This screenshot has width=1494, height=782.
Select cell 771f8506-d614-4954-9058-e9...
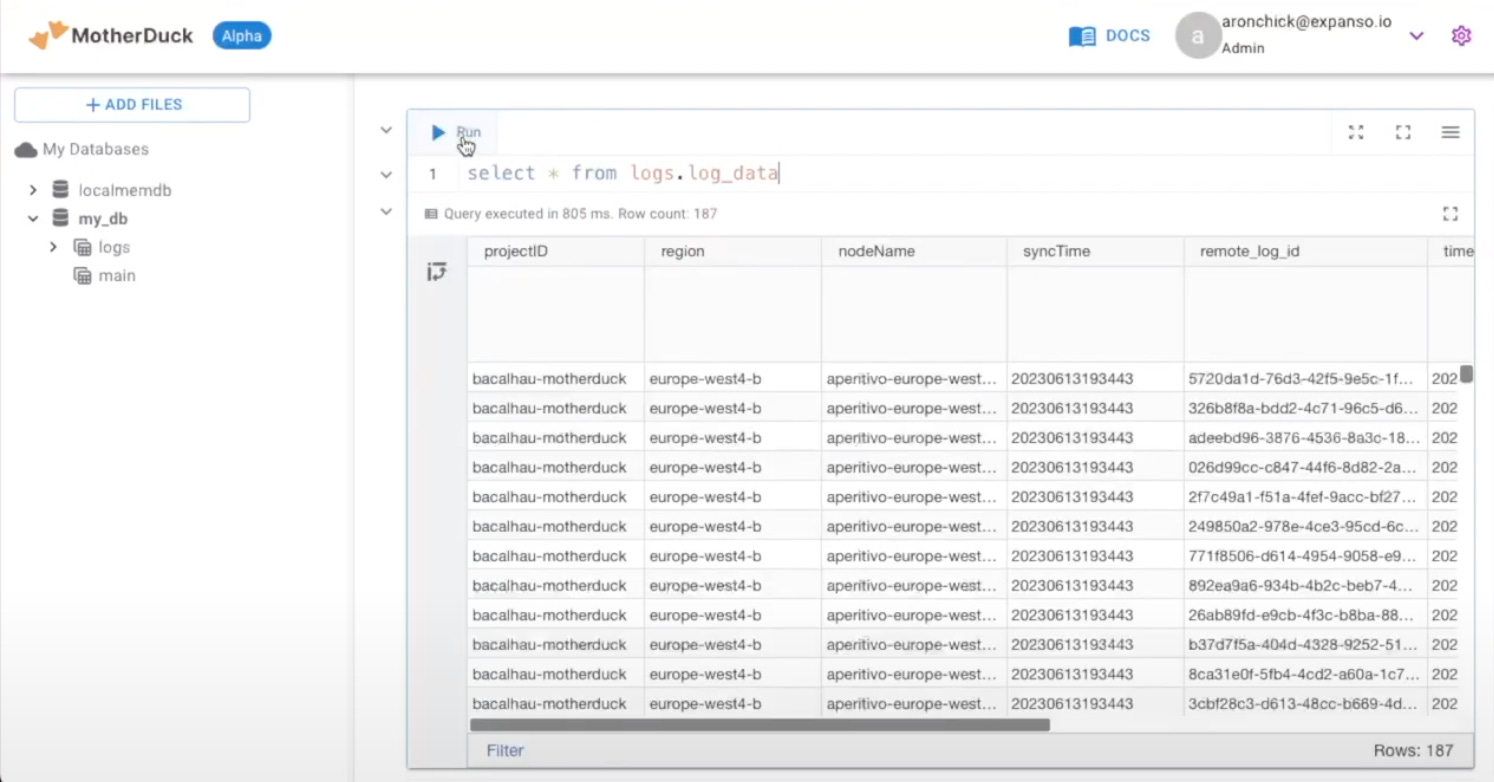tap(1306, 556)
